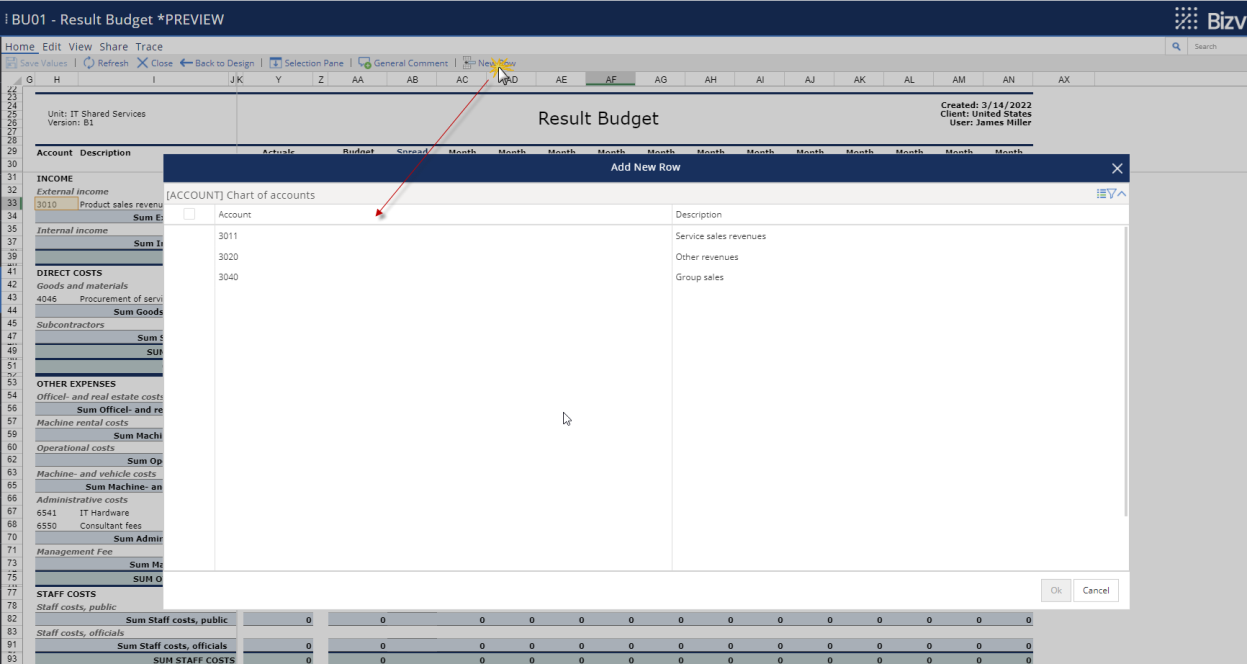Image resolution: width=1247 pixels, height=664 pixels.
Task: Click the list view icon in the dialog
Action: click(1101, 192)
